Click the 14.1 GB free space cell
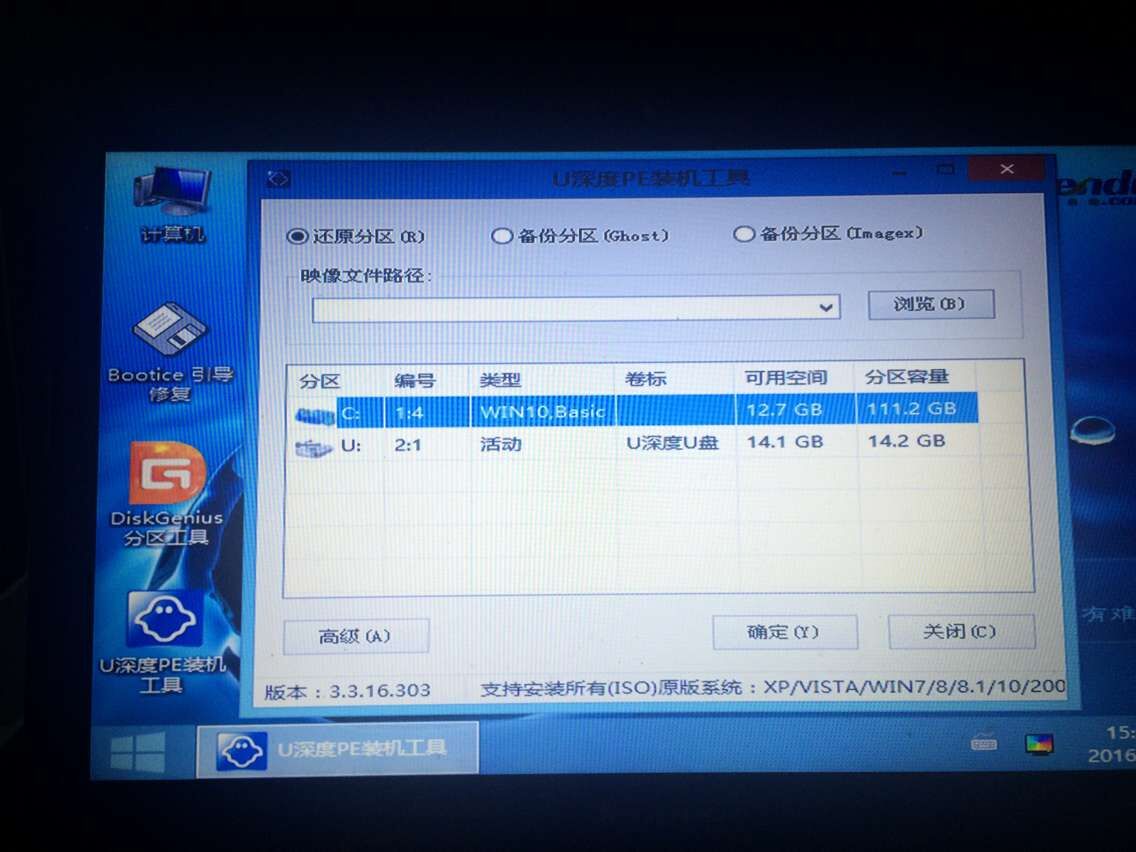 [785, 442]
